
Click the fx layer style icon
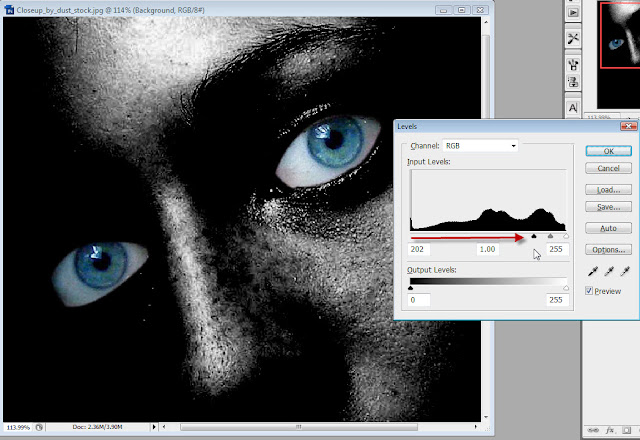point(610,430)
